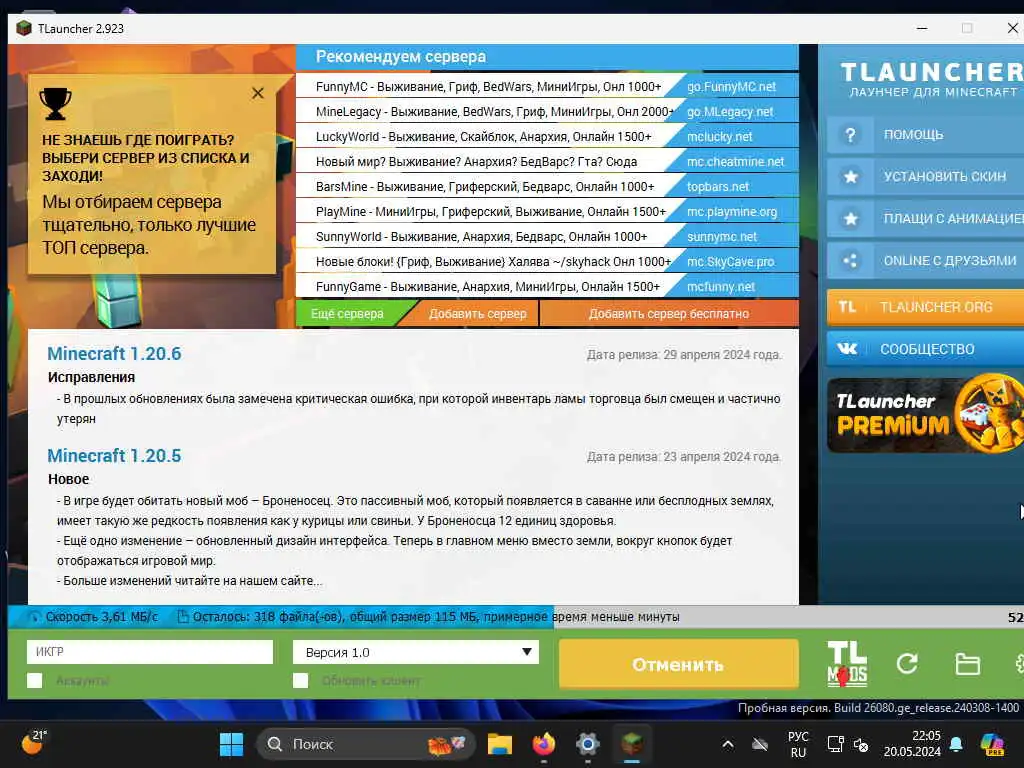Image resolution: width=1024 pixels, height=768 pixels.
Task: Show hidden tray icons chevron
Action: click(x=728, y=744)
